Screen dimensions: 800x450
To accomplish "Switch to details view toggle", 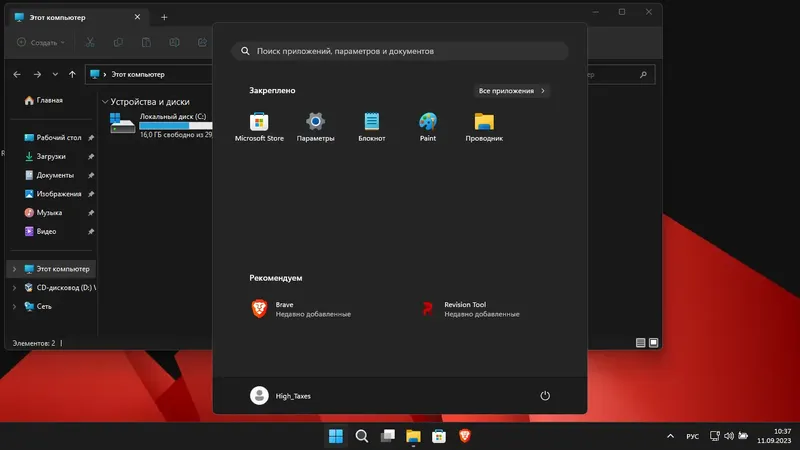I will click(641, 343).
